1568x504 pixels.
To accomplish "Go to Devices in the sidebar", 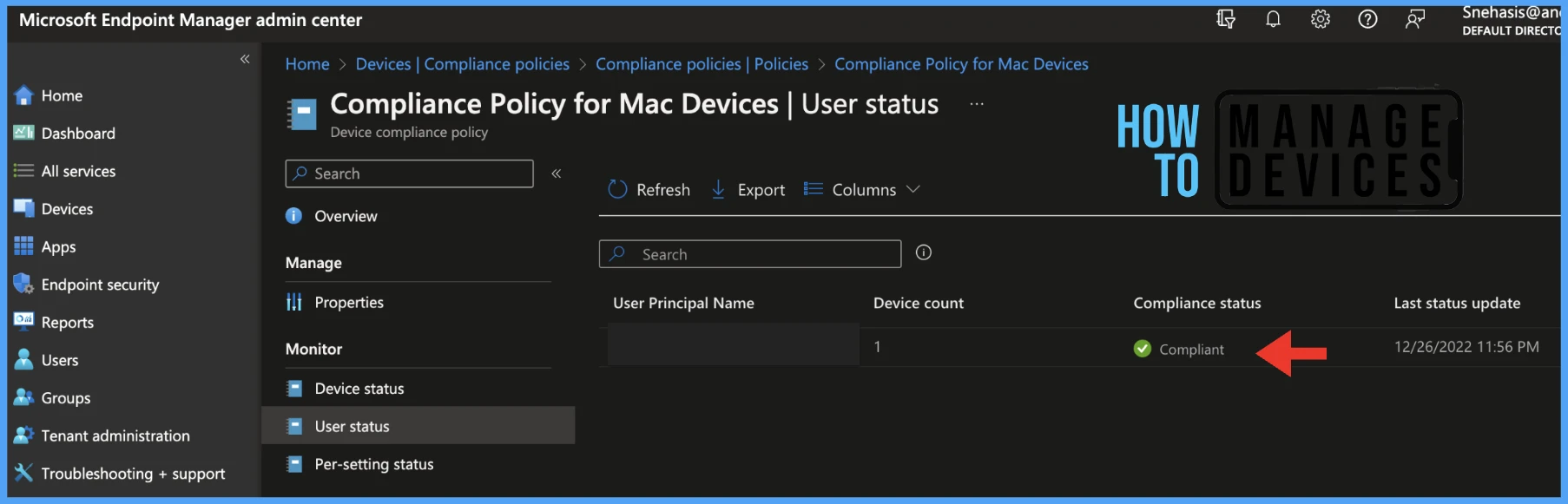I will [67, 208].
